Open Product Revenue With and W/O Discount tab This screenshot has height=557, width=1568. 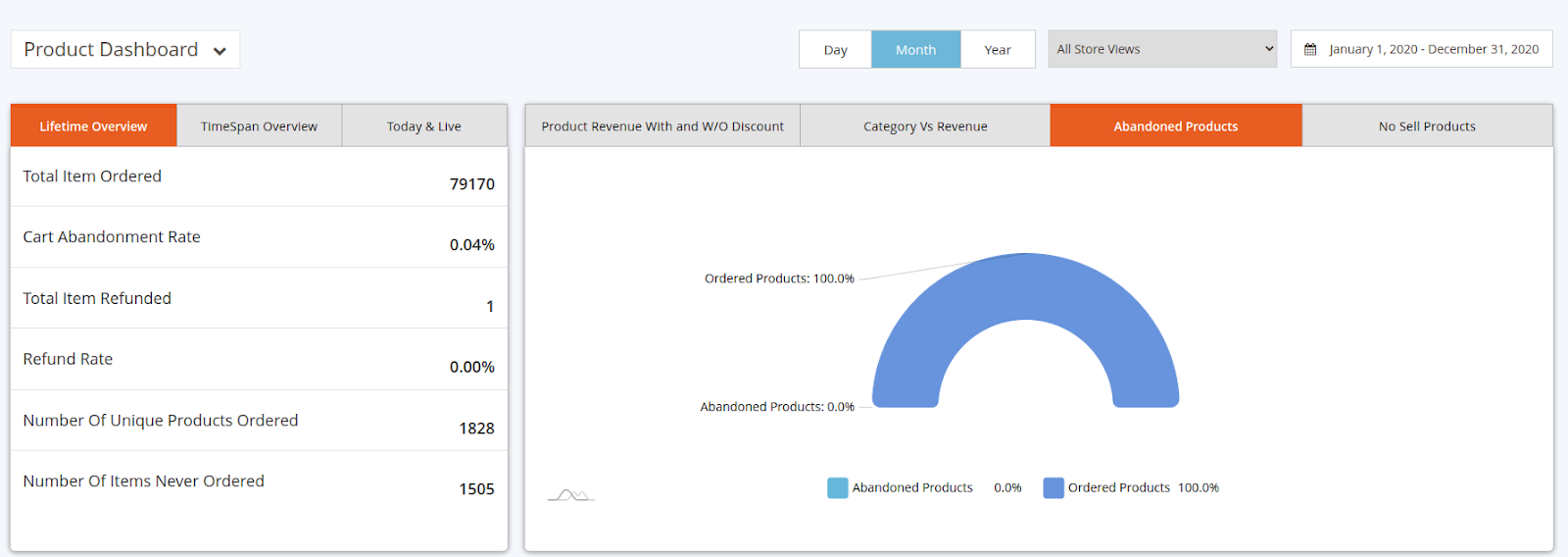(662, 127)
